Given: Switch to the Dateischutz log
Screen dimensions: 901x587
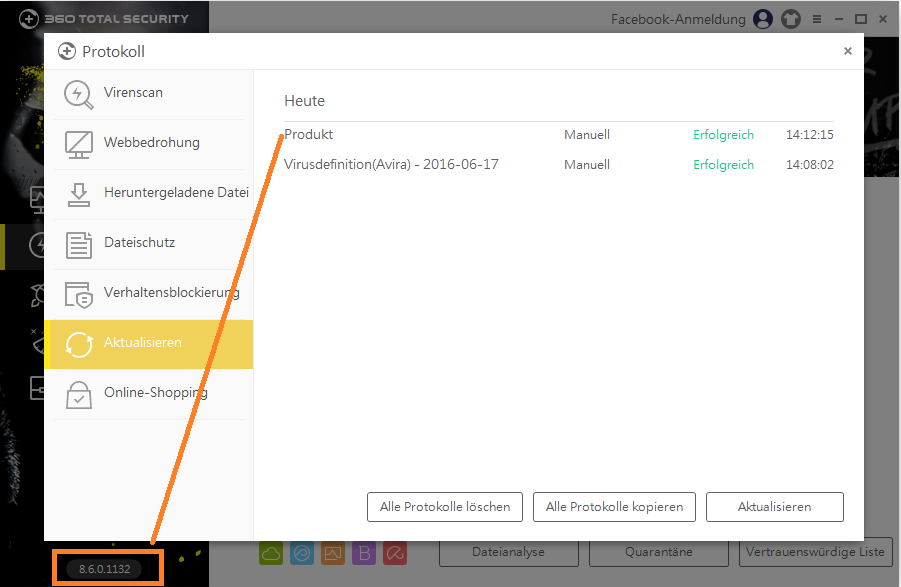Looking at the screenshot, I should (x=148, y=244).
